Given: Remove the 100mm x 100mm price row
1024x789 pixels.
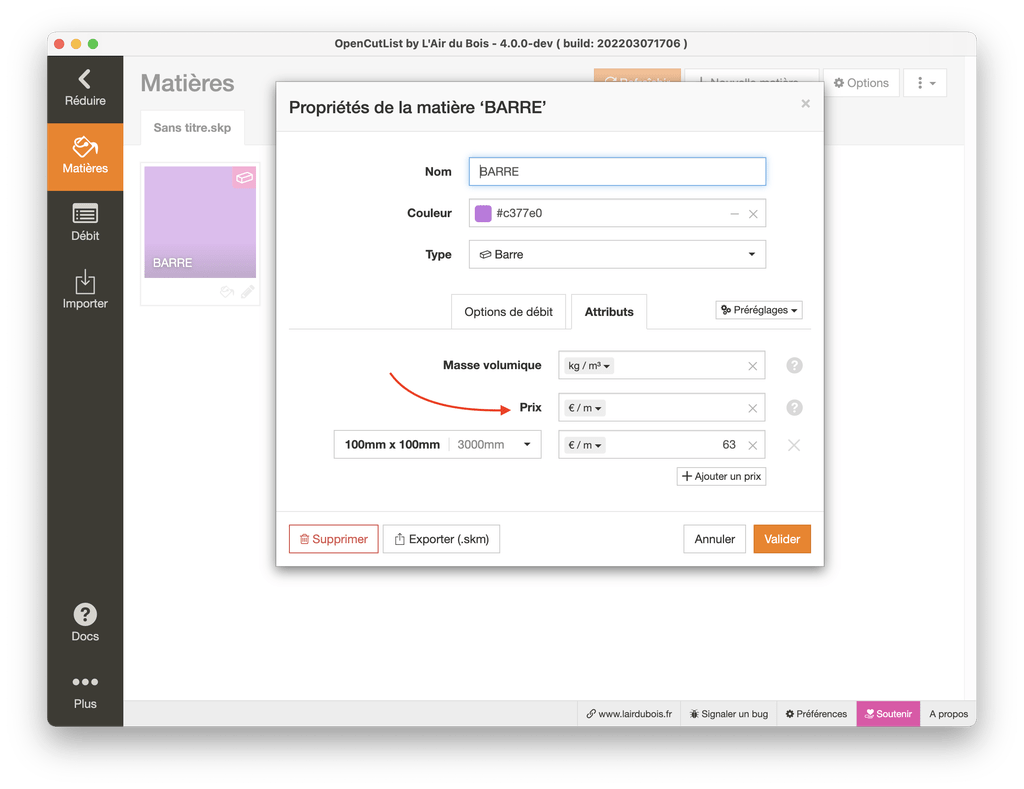Looking at the screenshot, I should point(794,445).
